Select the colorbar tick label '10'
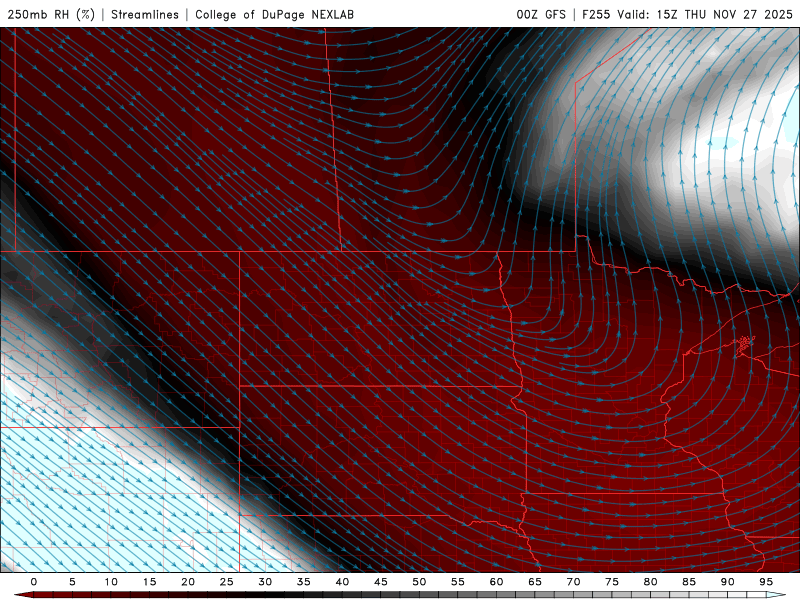Image resolution: width=800 pixels, height=600 pixels. pyautogui.click(x=111, y=582)
